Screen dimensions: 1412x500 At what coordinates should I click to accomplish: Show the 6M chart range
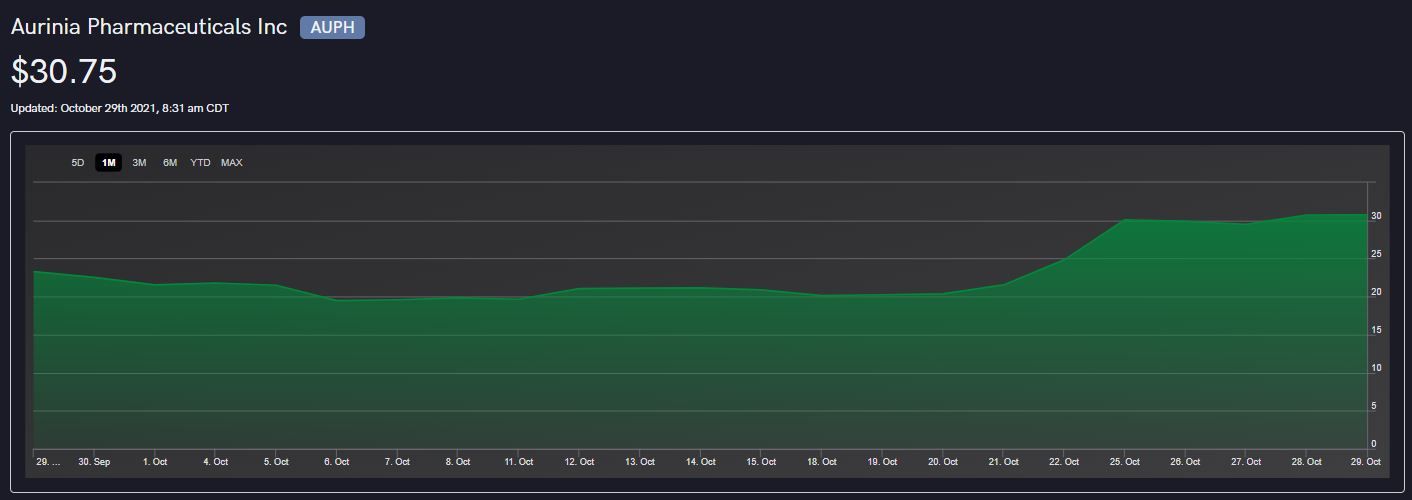[x=170, y=163]
